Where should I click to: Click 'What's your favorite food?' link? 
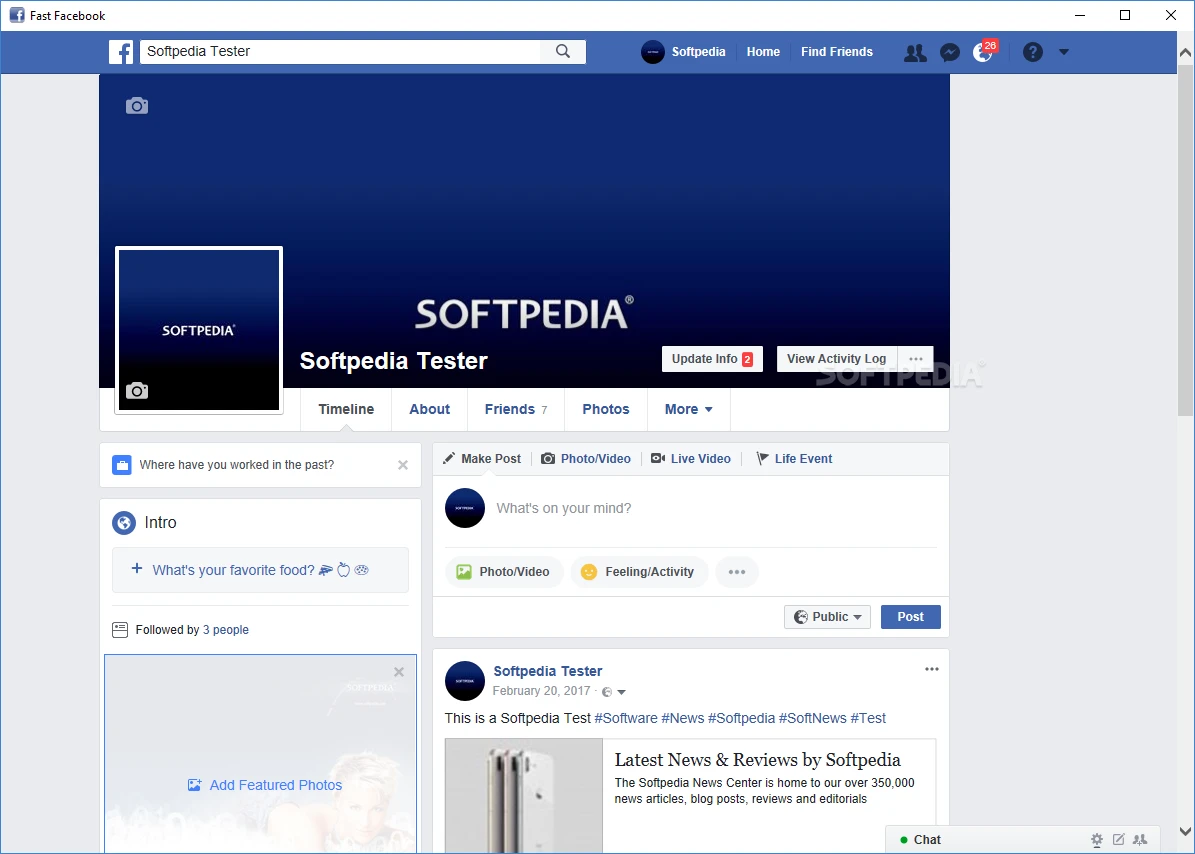(x=233, y=570)
